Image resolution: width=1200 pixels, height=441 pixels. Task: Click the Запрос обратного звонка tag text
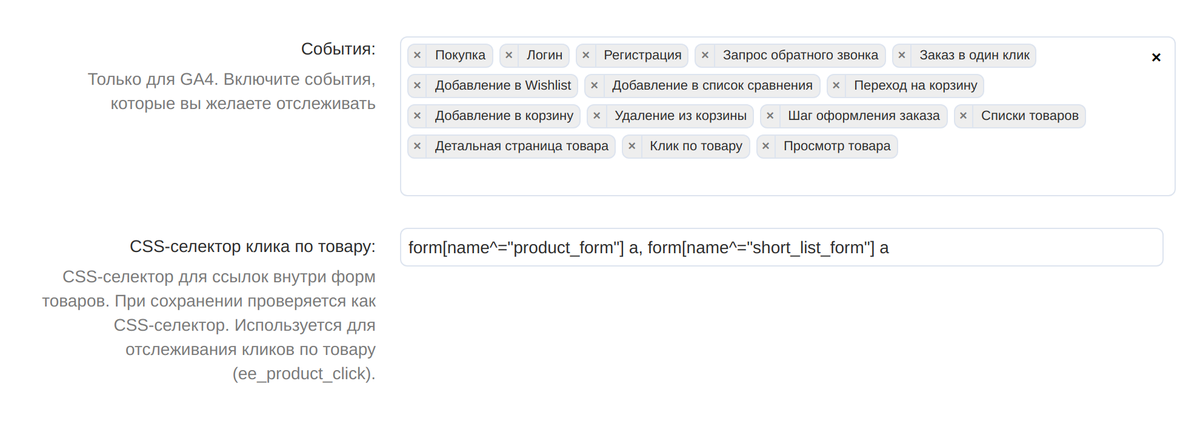[800, 55]
